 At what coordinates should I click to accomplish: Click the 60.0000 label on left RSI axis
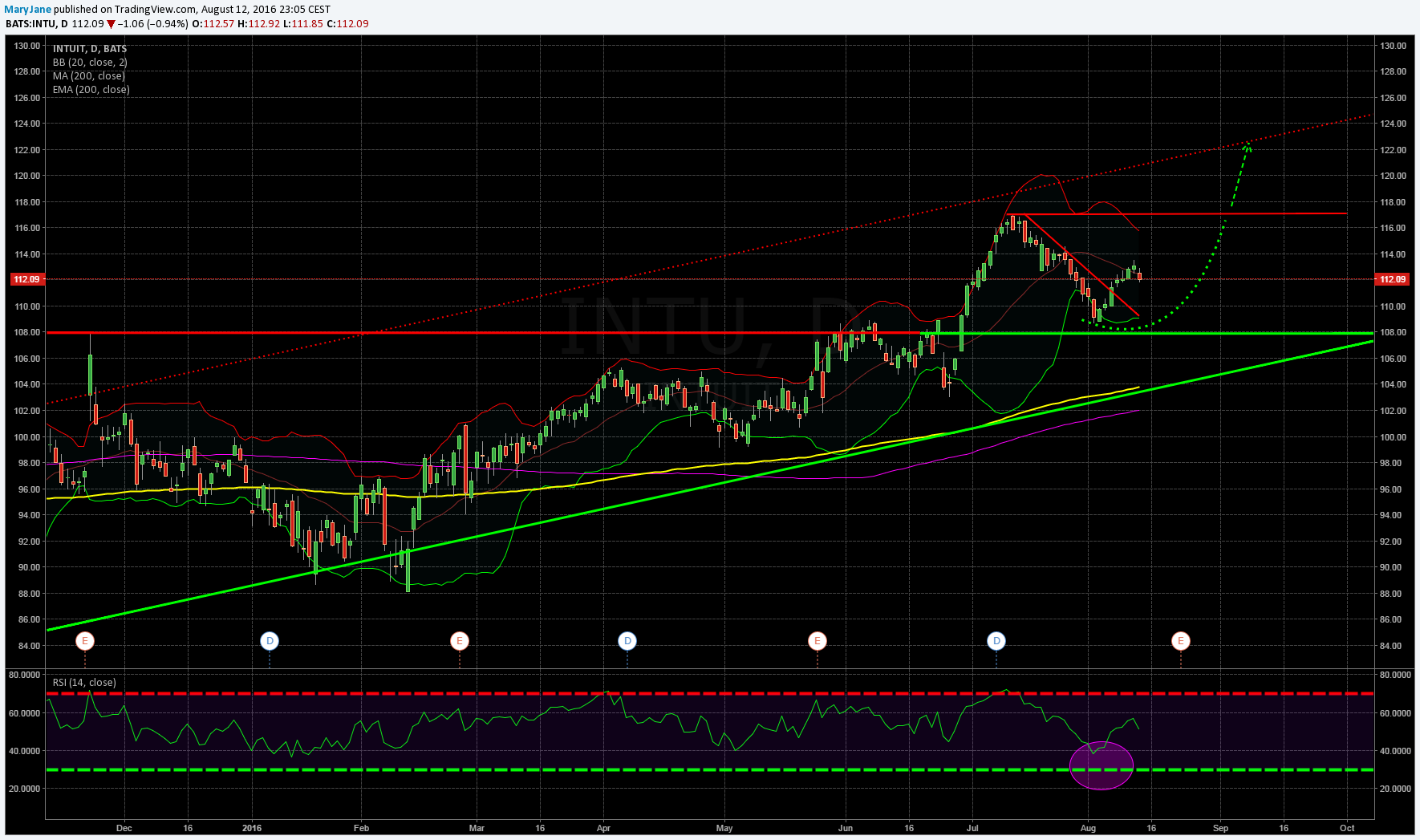pyautogui.click(x=25, y=713)
